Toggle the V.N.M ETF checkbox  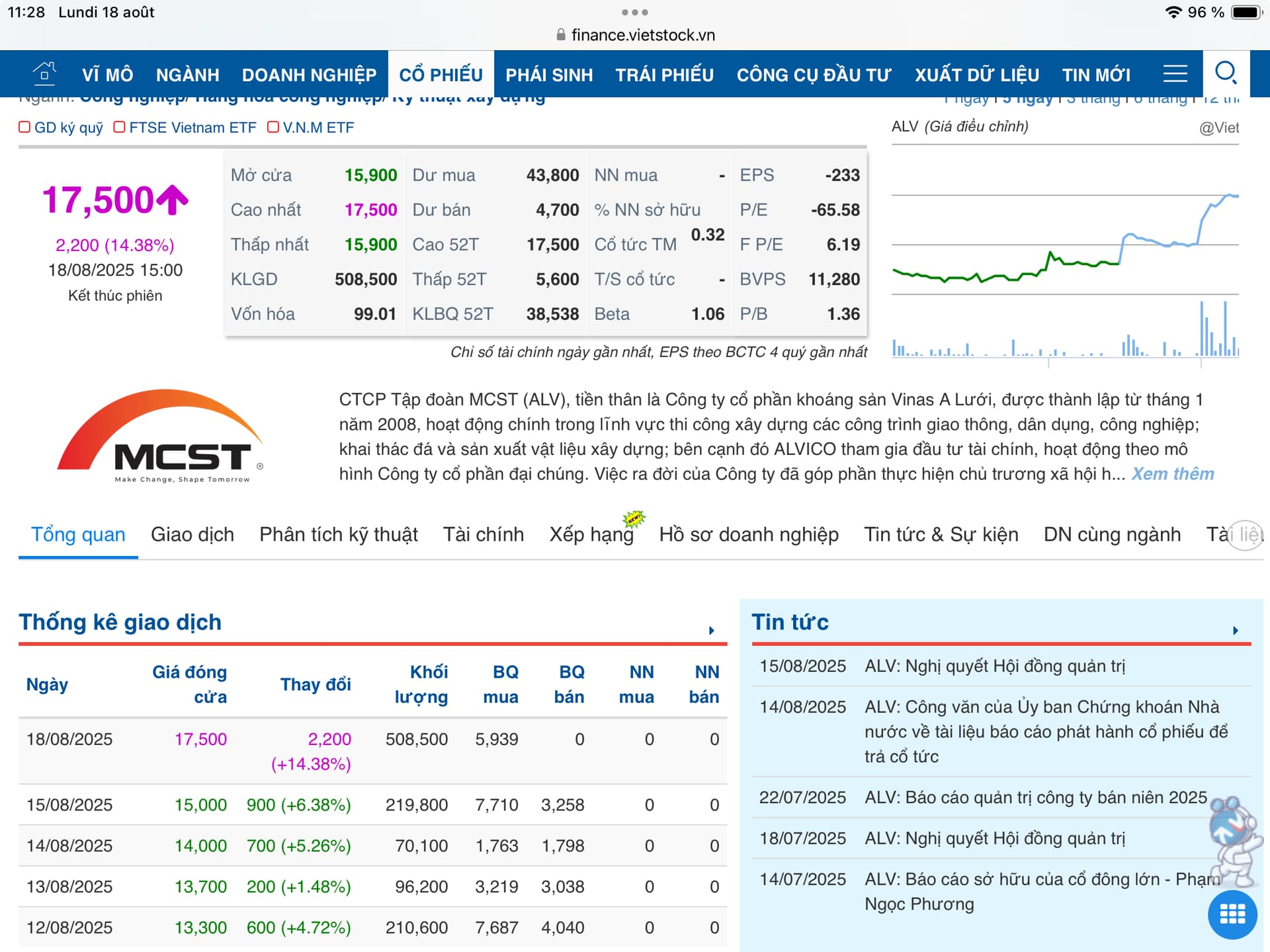[x=273, y=127]
